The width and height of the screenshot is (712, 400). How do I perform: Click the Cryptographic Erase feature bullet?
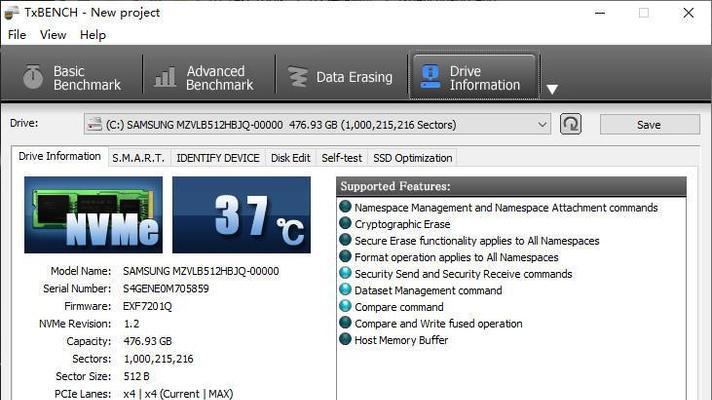pos(345,223)
